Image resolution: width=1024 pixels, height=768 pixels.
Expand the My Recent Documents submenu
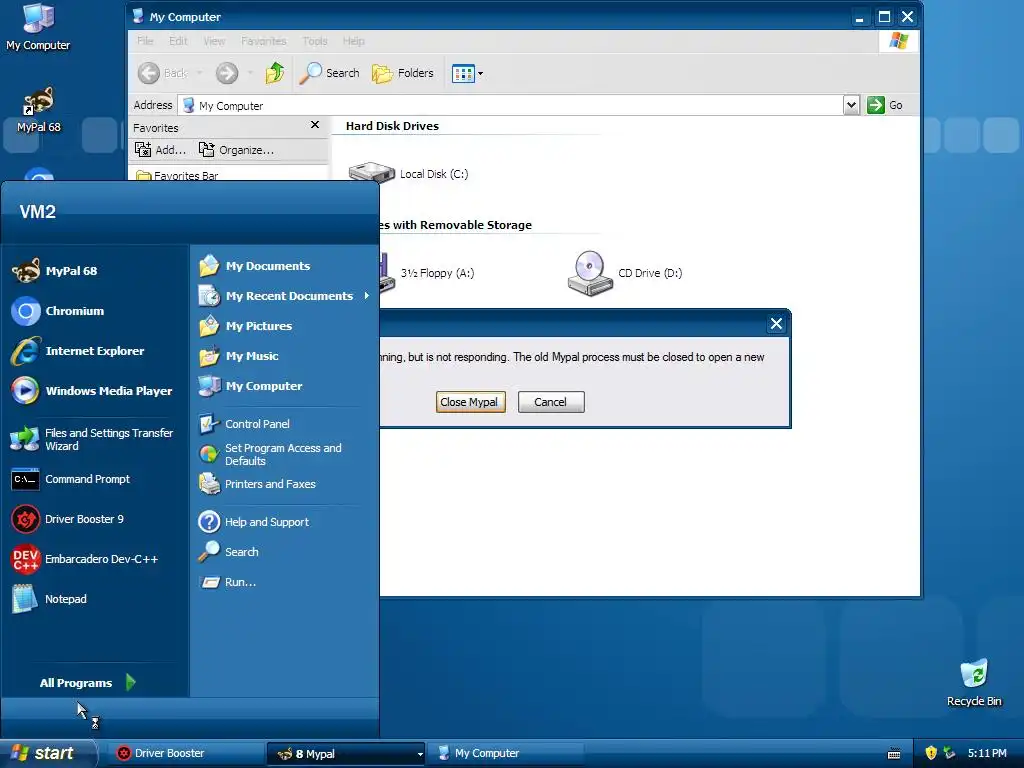tap(285, 296)
